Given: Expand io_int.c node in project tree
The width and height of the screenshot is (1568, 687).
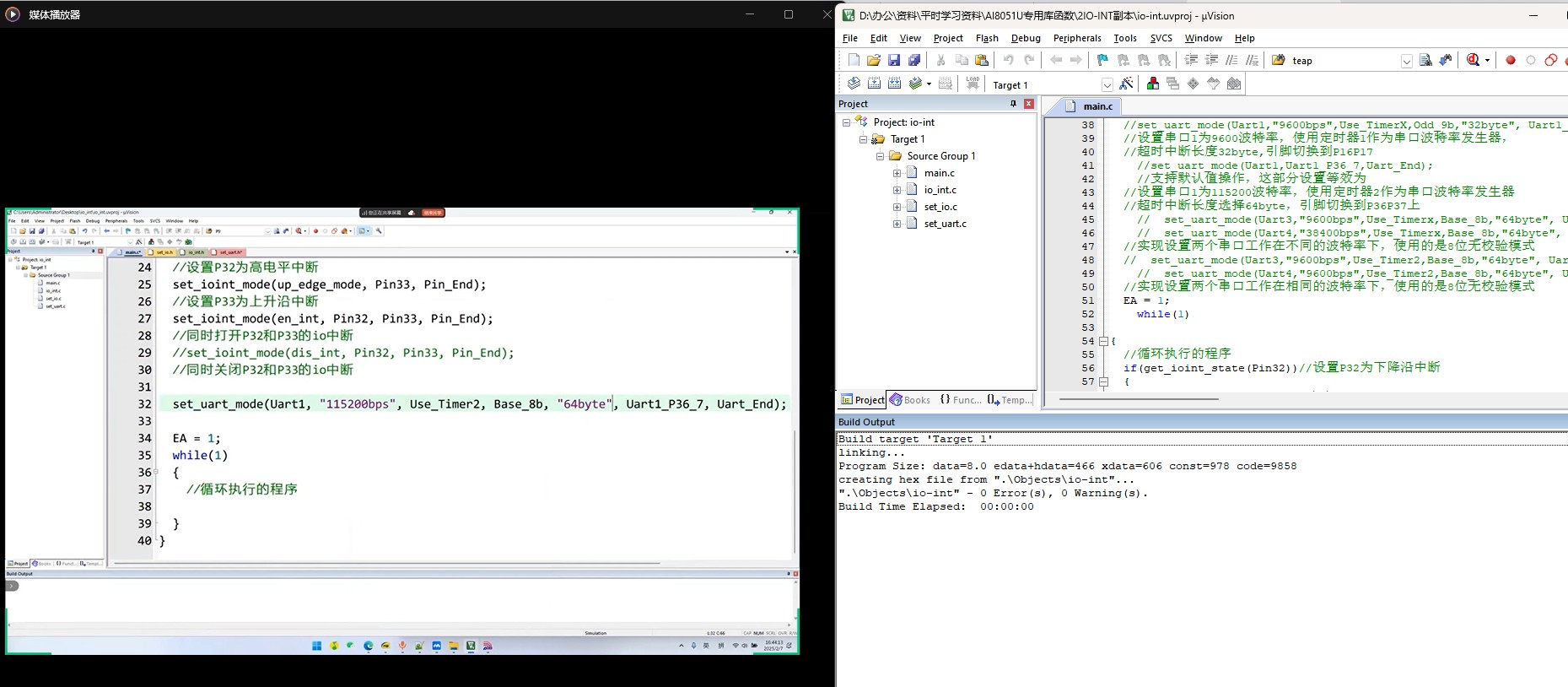Looking at the screenshot, I should (x=897, y=190).
